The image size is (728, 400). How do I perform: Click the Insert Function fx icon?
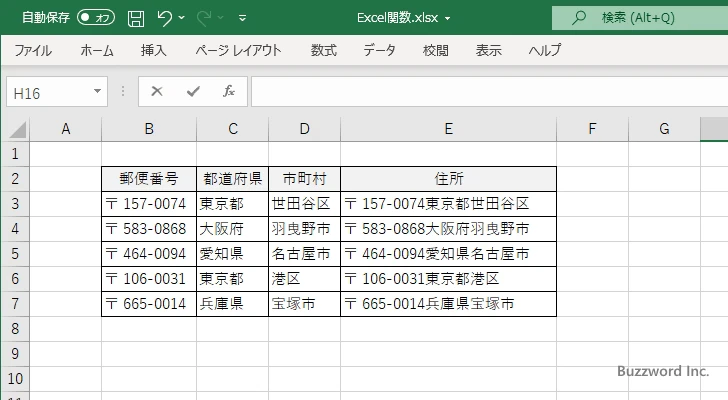pos(229,91)
